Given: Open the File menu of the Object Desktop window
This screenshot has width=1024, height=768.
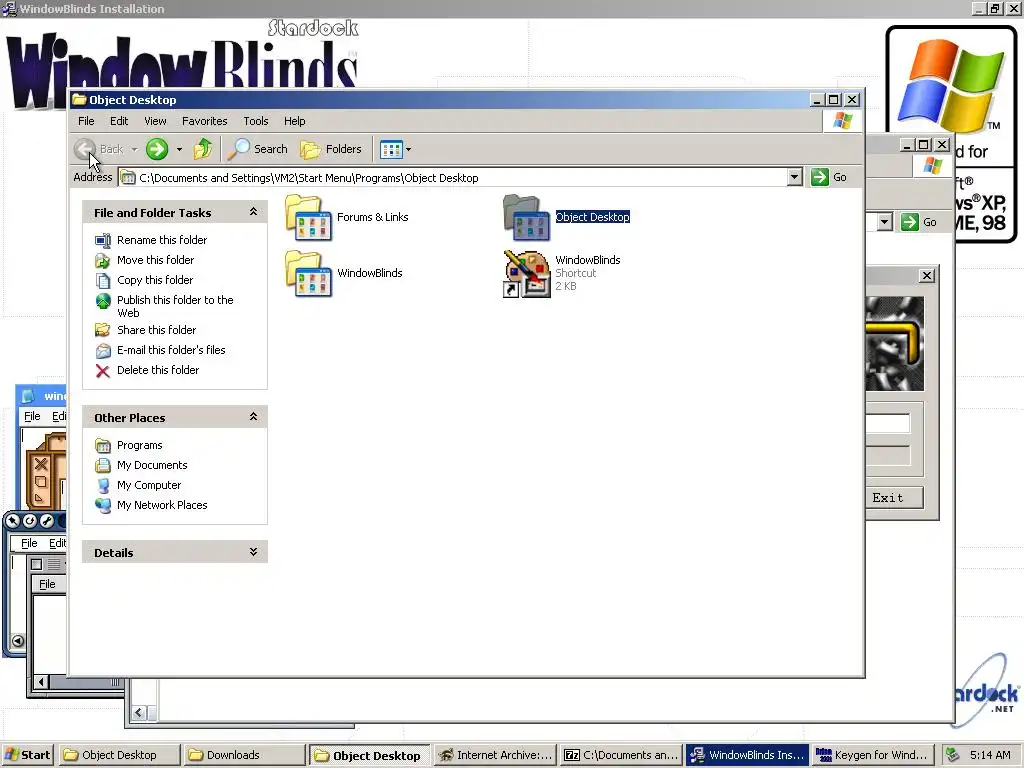Looking at the screenshot, I should click(86, 121).
